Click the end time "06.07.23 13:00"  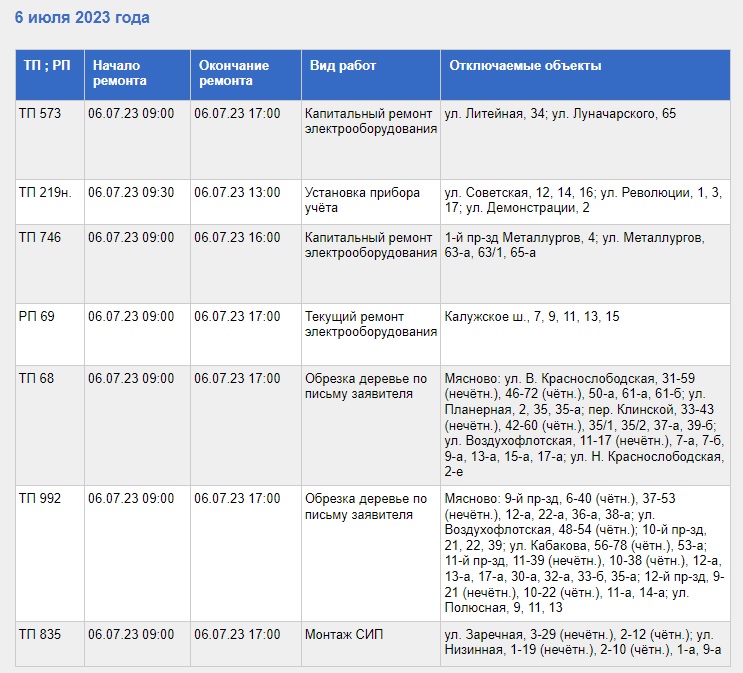237,193
